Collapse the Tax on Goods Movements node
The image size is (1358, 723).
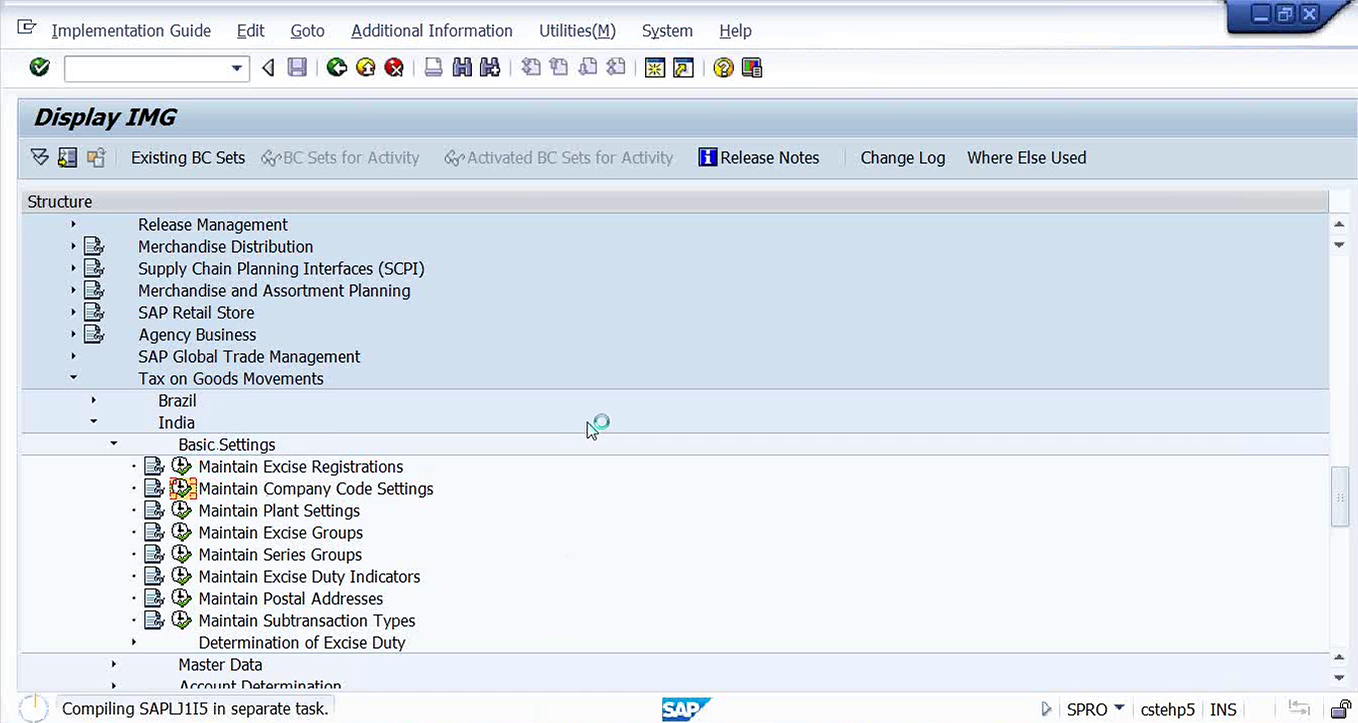(74, 378)
